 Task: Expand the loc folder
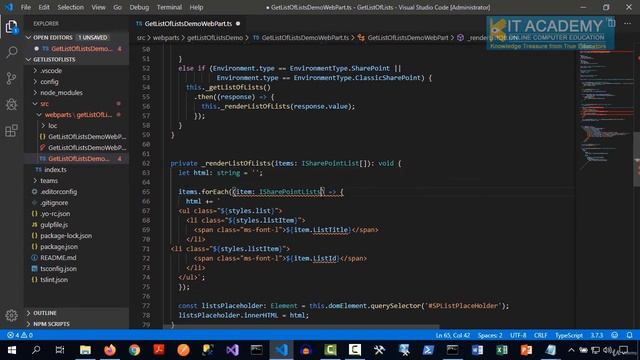pos(52,126)
